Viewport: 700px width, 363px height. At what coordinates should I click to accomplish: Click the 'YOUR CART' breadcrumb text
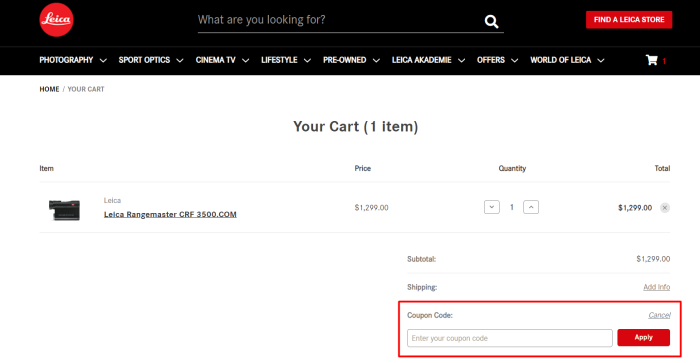point(86,89)
